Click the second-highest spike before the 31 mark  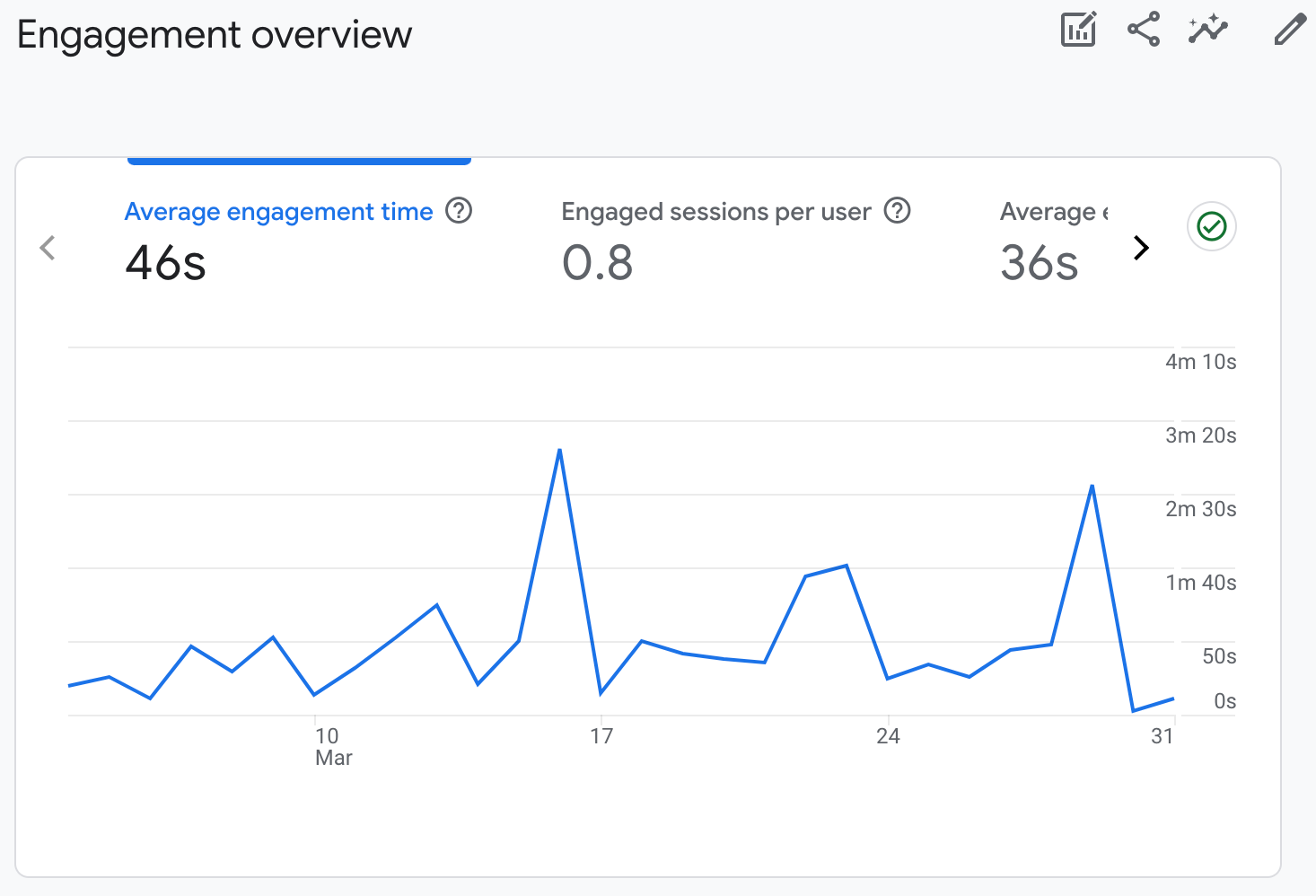click(x=1092, y=487)
